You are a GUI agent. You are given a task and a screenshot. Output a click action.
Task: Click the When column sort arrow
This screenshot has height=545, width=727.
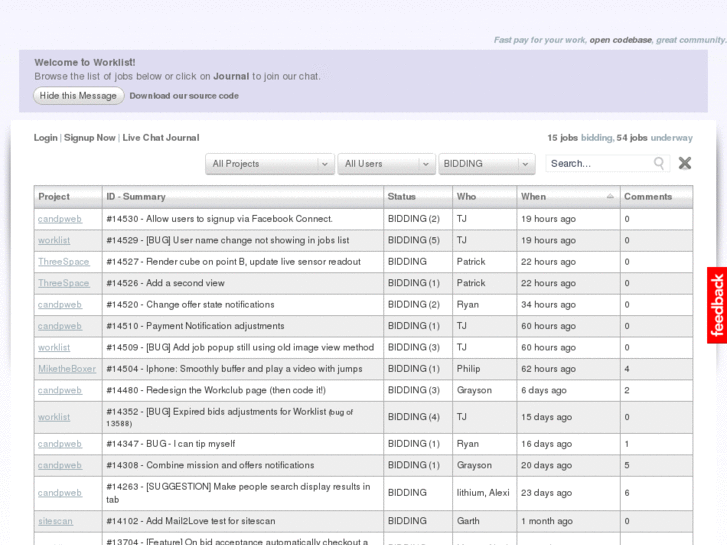click(x=610, y=197)
